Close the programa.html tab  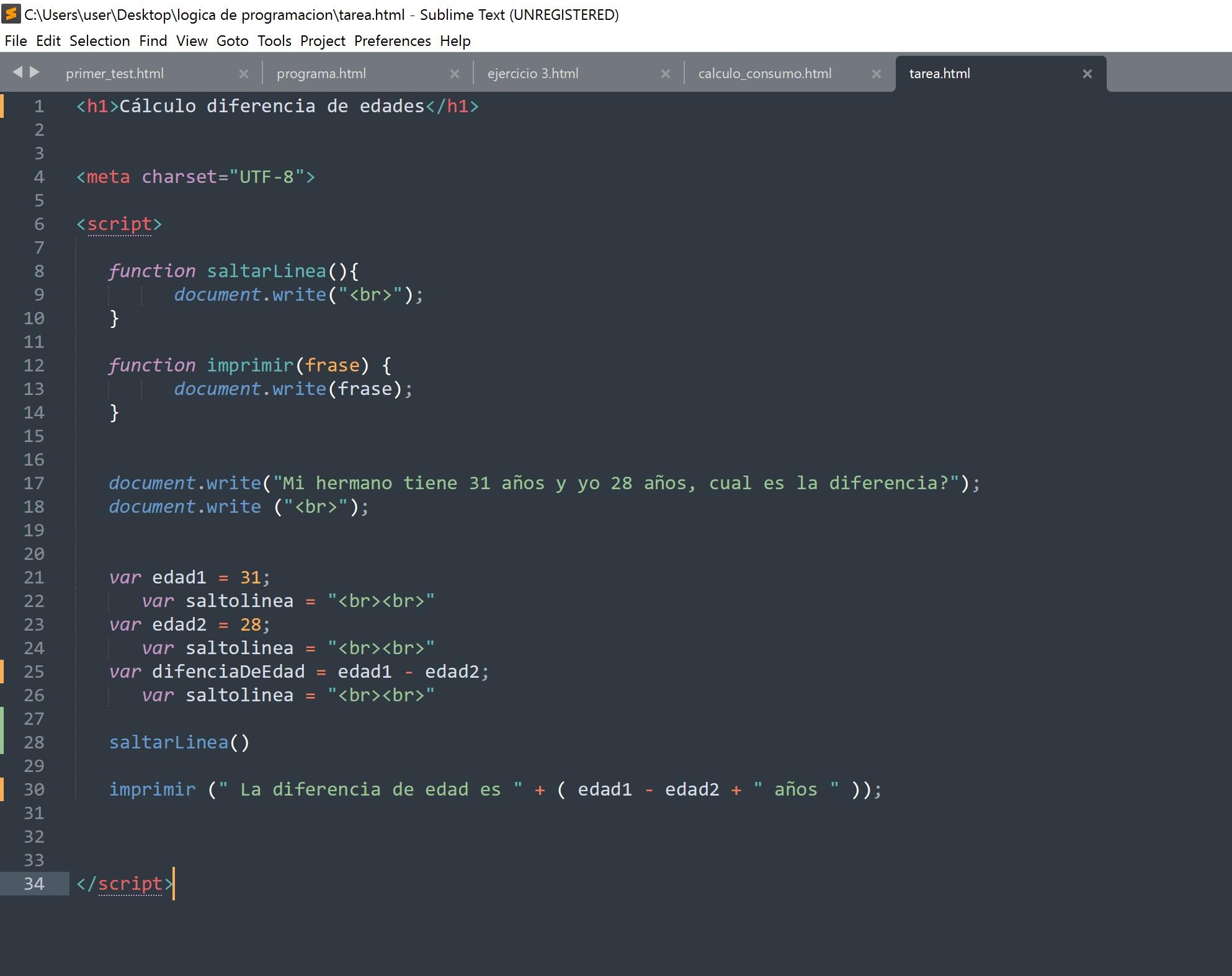[455, 74]
